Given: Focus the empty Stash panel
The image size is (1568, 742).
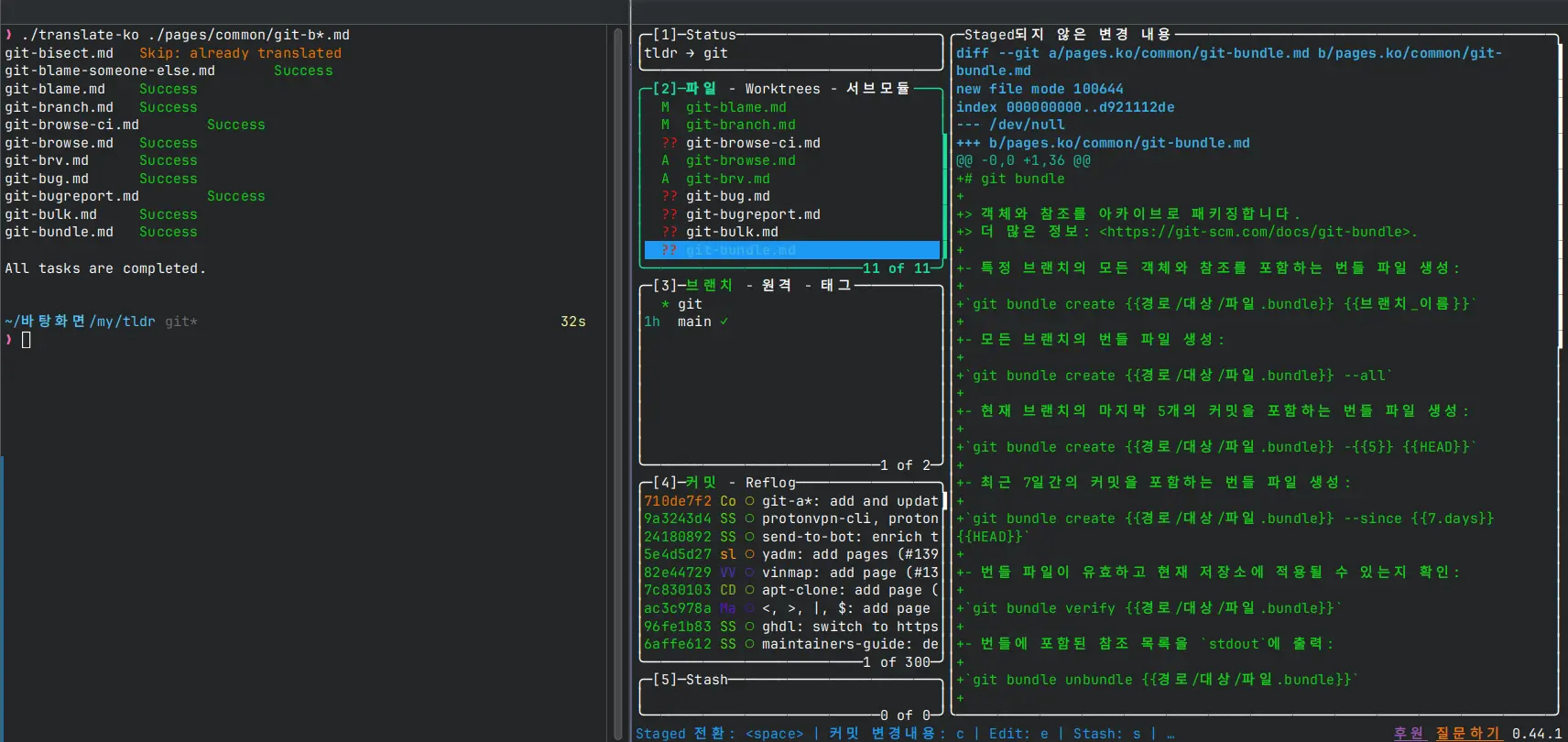Looking at the screenshot, I should click(x=791, y=697).
